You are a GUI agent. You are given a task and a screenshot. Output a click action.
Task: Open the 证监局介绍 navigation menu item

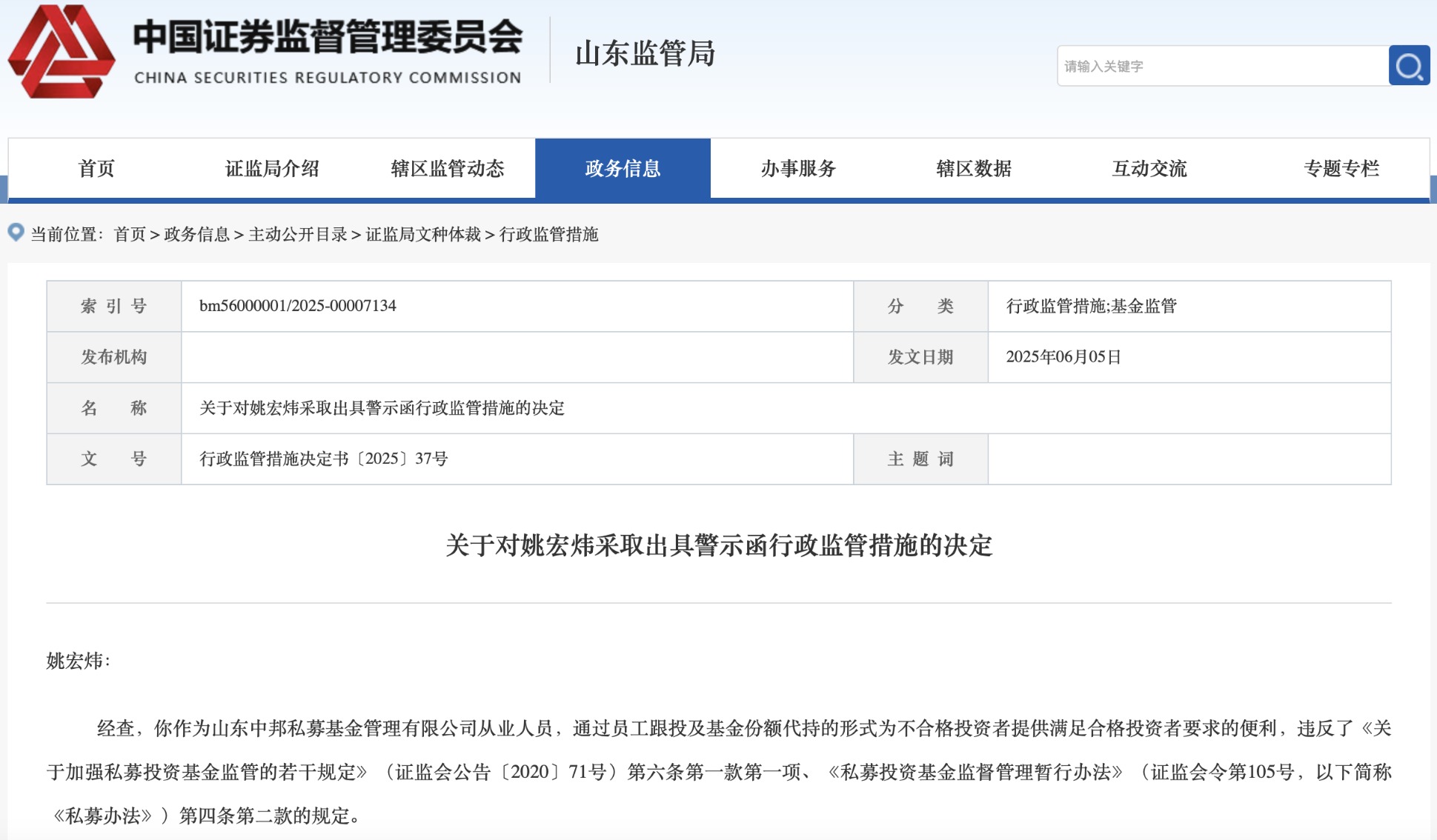coord(272,168)
